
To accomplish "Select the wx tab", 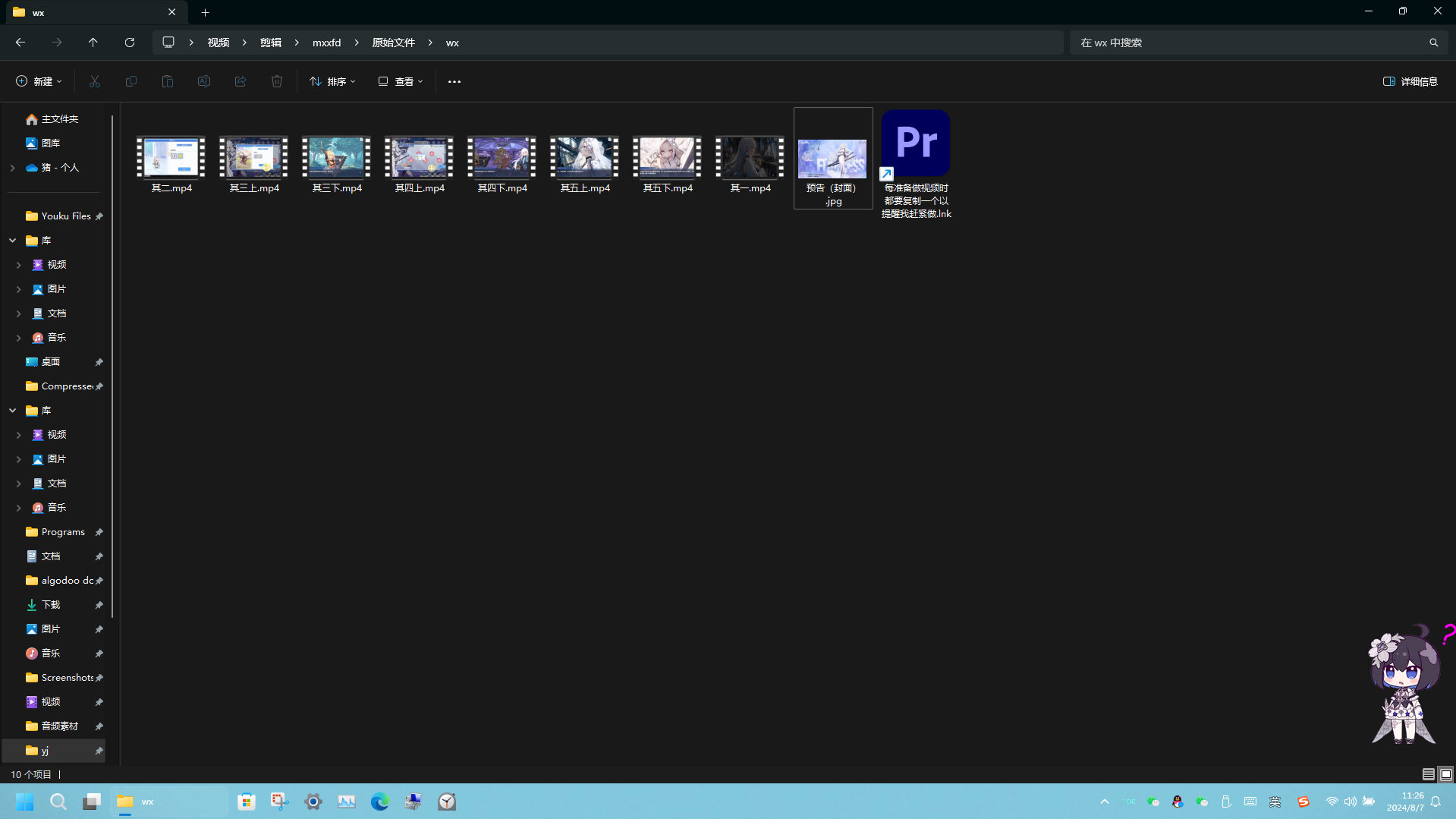I will [95, 12].
